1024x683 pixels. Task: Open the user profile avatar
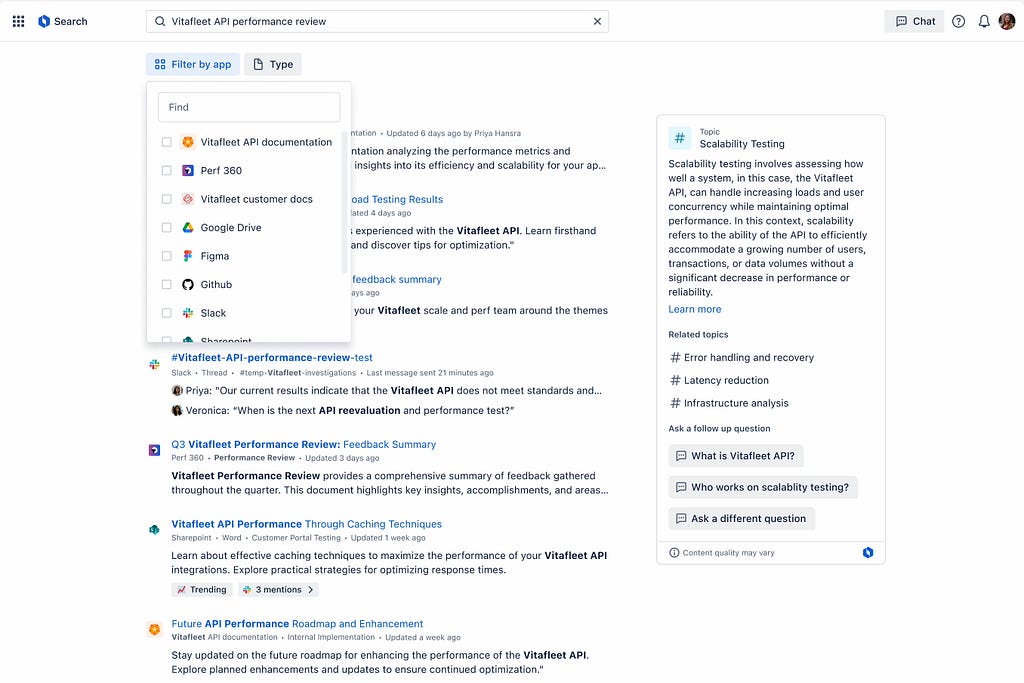(x=1006, y=22)
